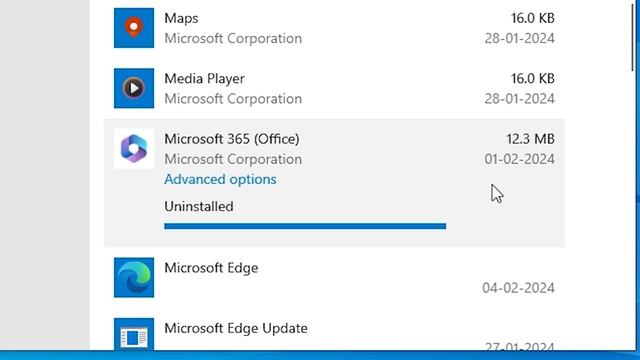Viewport: 640px width, 360px height.
Task: Click the Microsoft Edge app icon
Action: click(134, 278)
